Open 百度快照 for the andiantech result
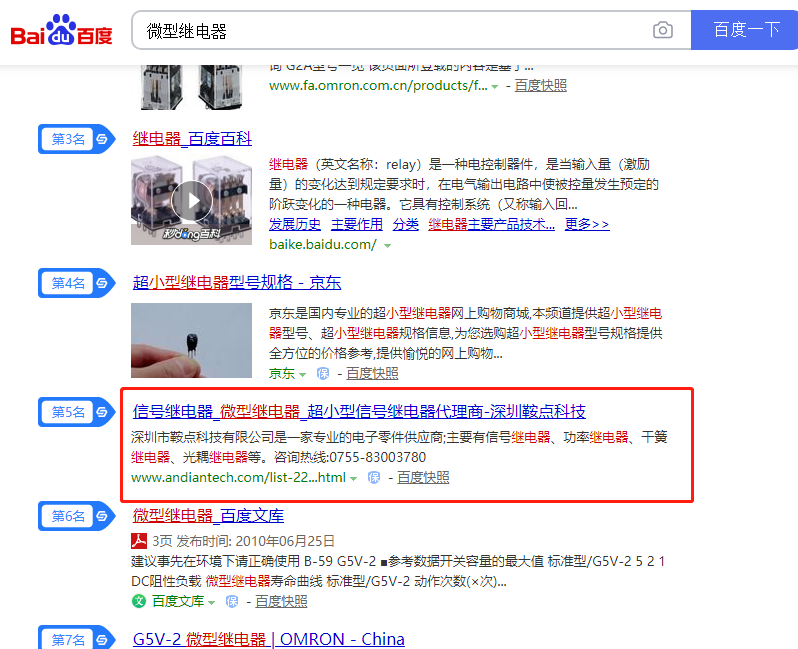 tap(423, 477)
